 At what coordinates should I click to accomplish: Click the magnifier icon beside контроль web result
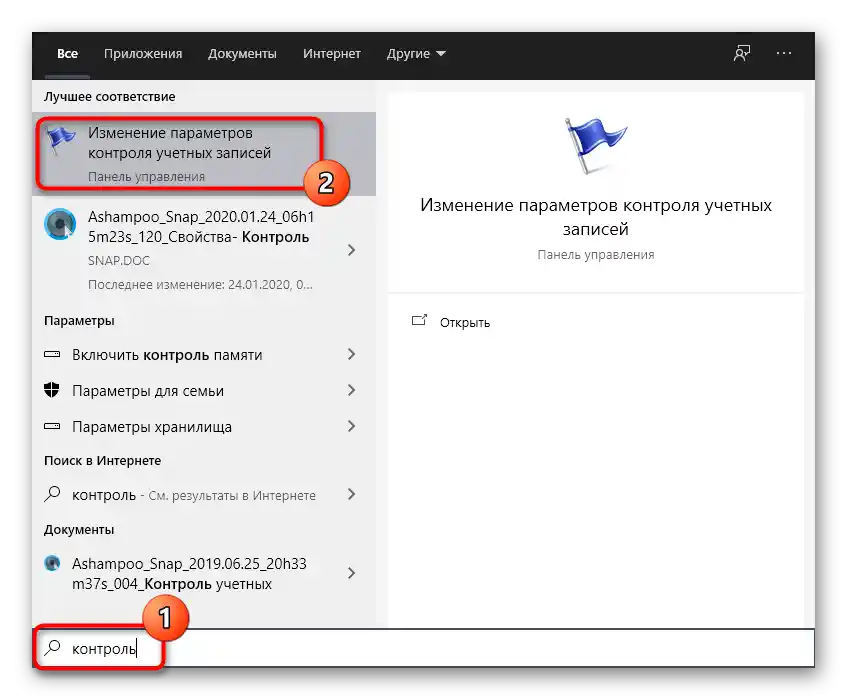(x=52, y=494)
